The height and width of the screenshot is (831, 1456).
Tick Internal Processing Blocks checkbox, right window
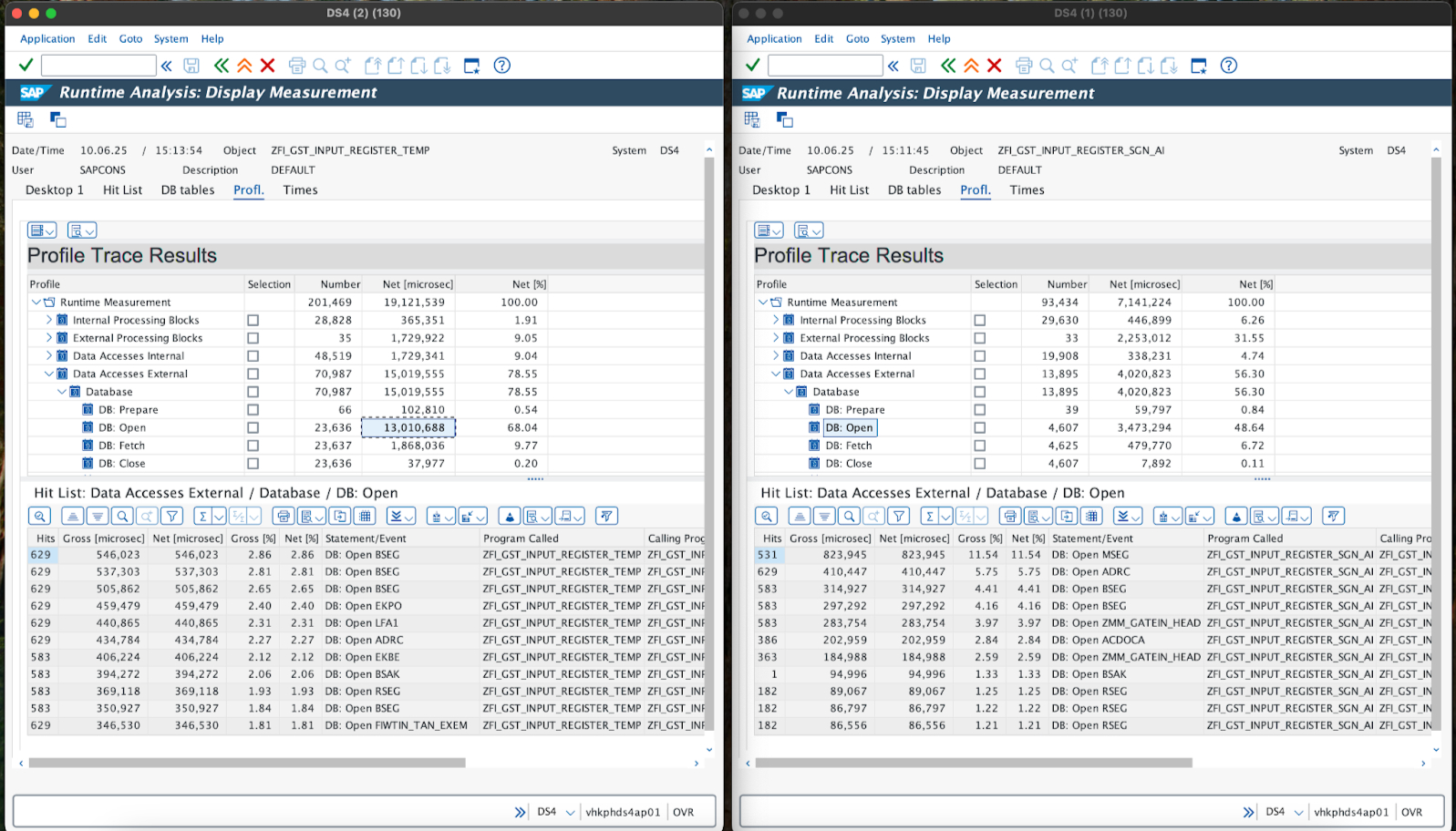click(979, 321)
